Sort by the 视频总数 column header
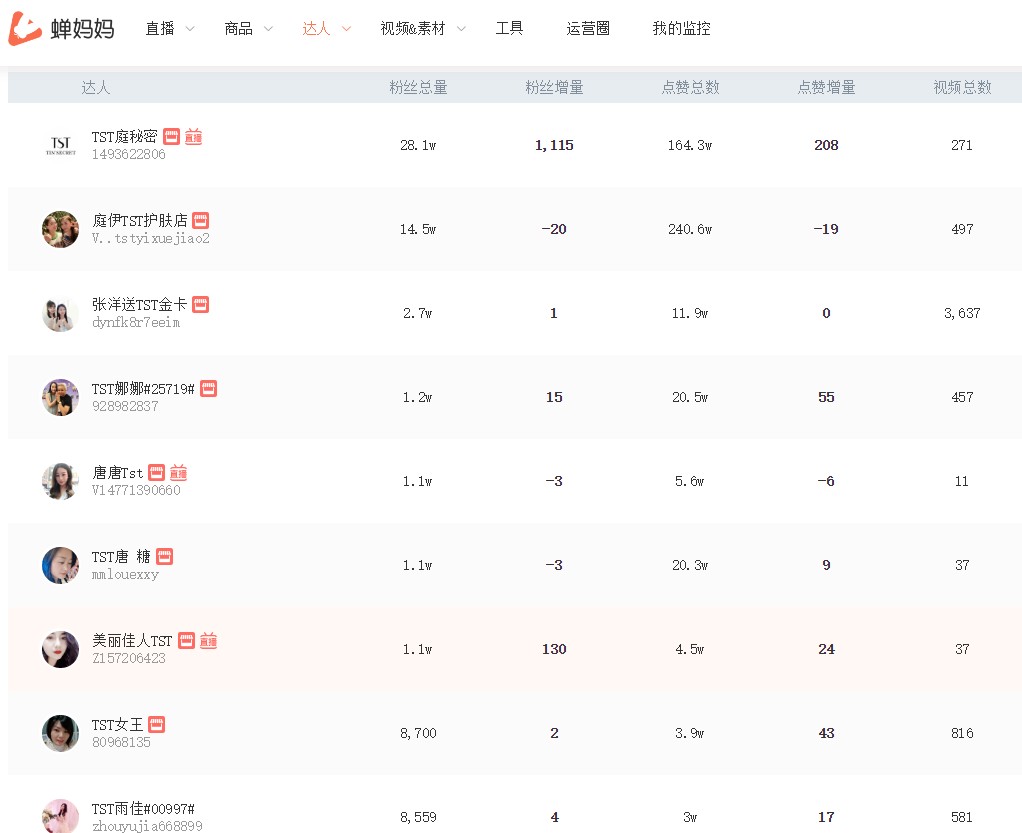This screenshot has width=1022, height=833. [962, 87]
